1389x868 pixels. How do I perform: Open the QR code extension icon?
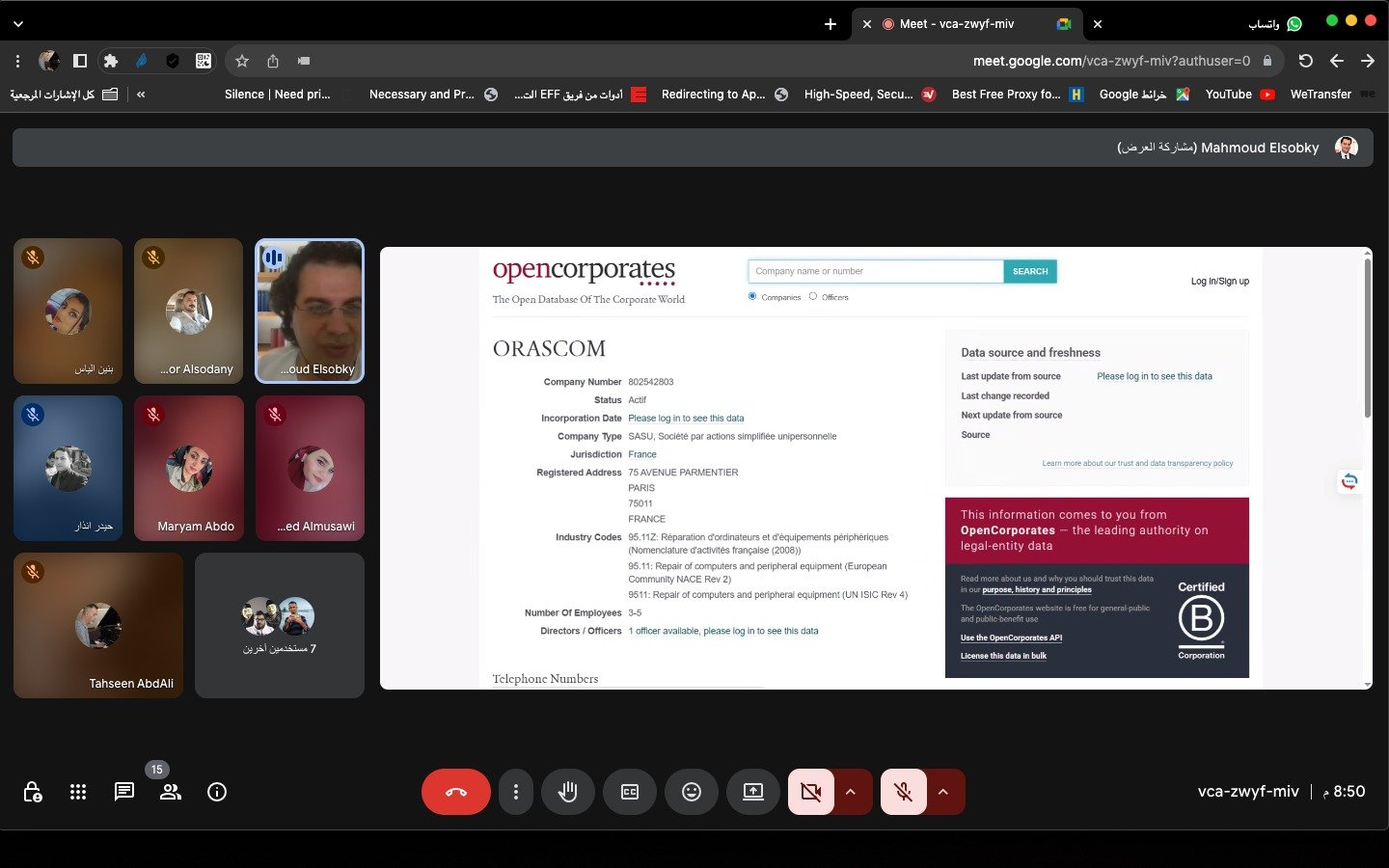204,61
